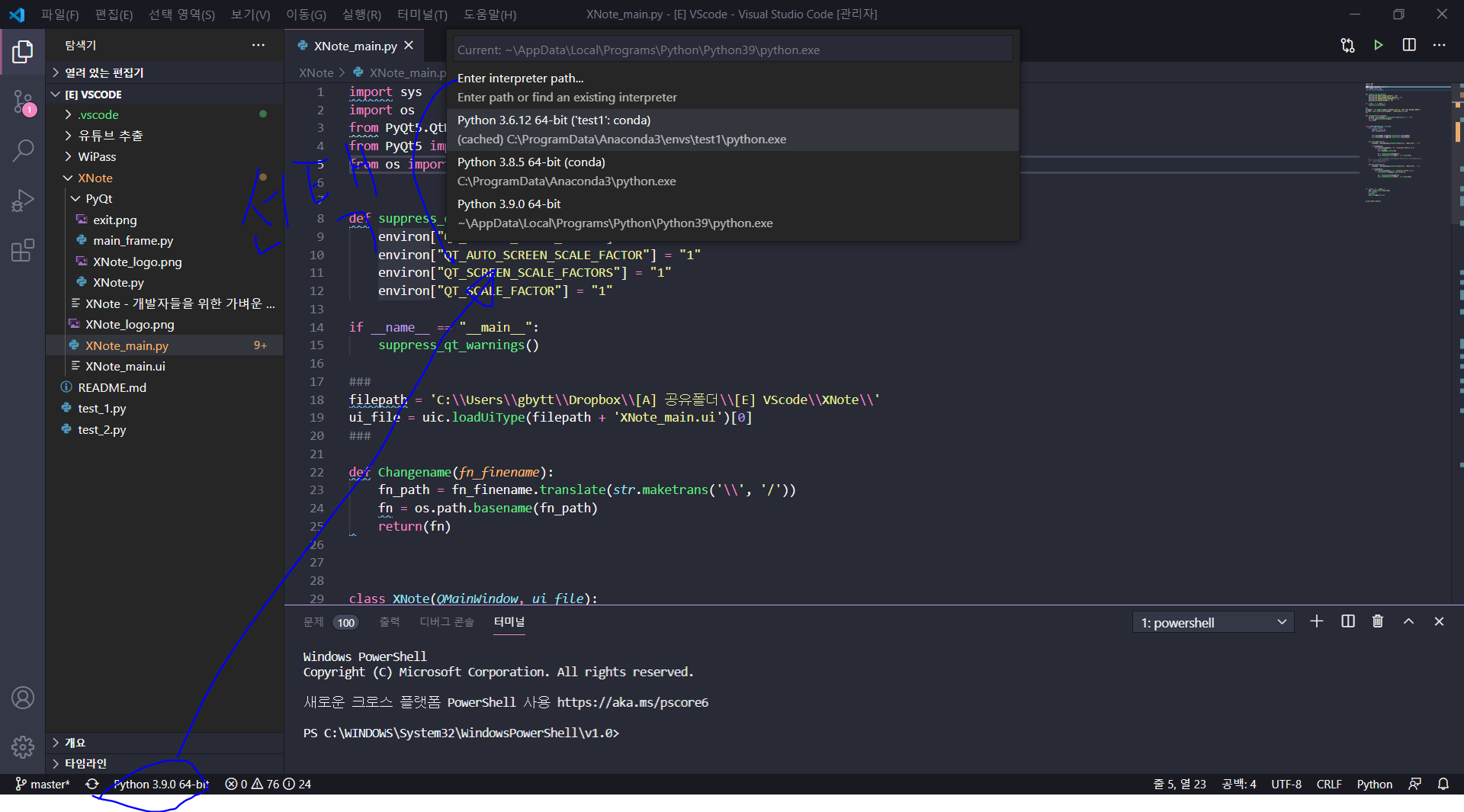Click the Explorer more actions ellipsis
This screenshot has width=1464, height=812.
click(258, 45)
